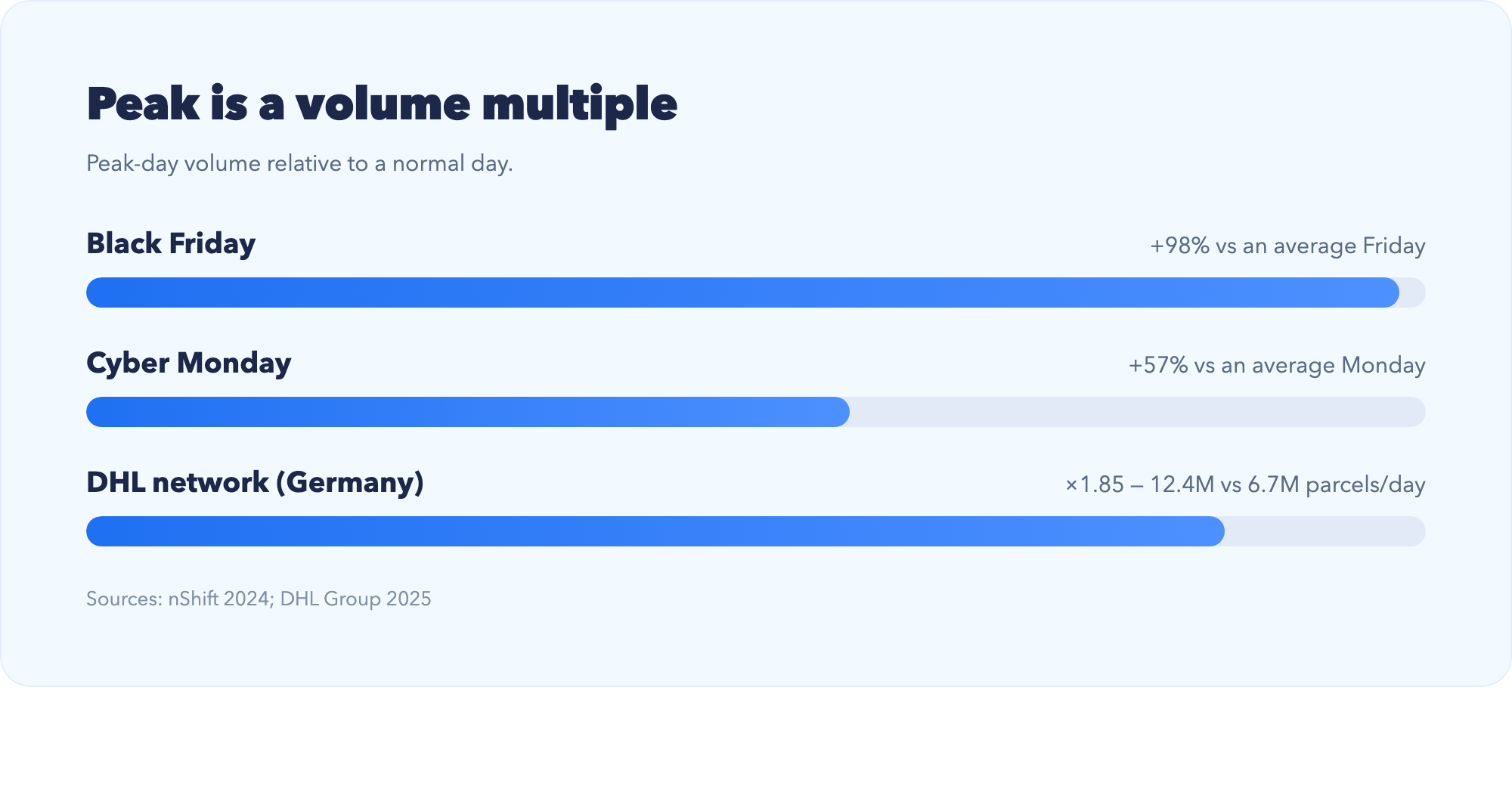This screenshot has width=1512, height=786.
Task: Click the 'Peak is a volume multiple' heading
Action: click(382, 104)
